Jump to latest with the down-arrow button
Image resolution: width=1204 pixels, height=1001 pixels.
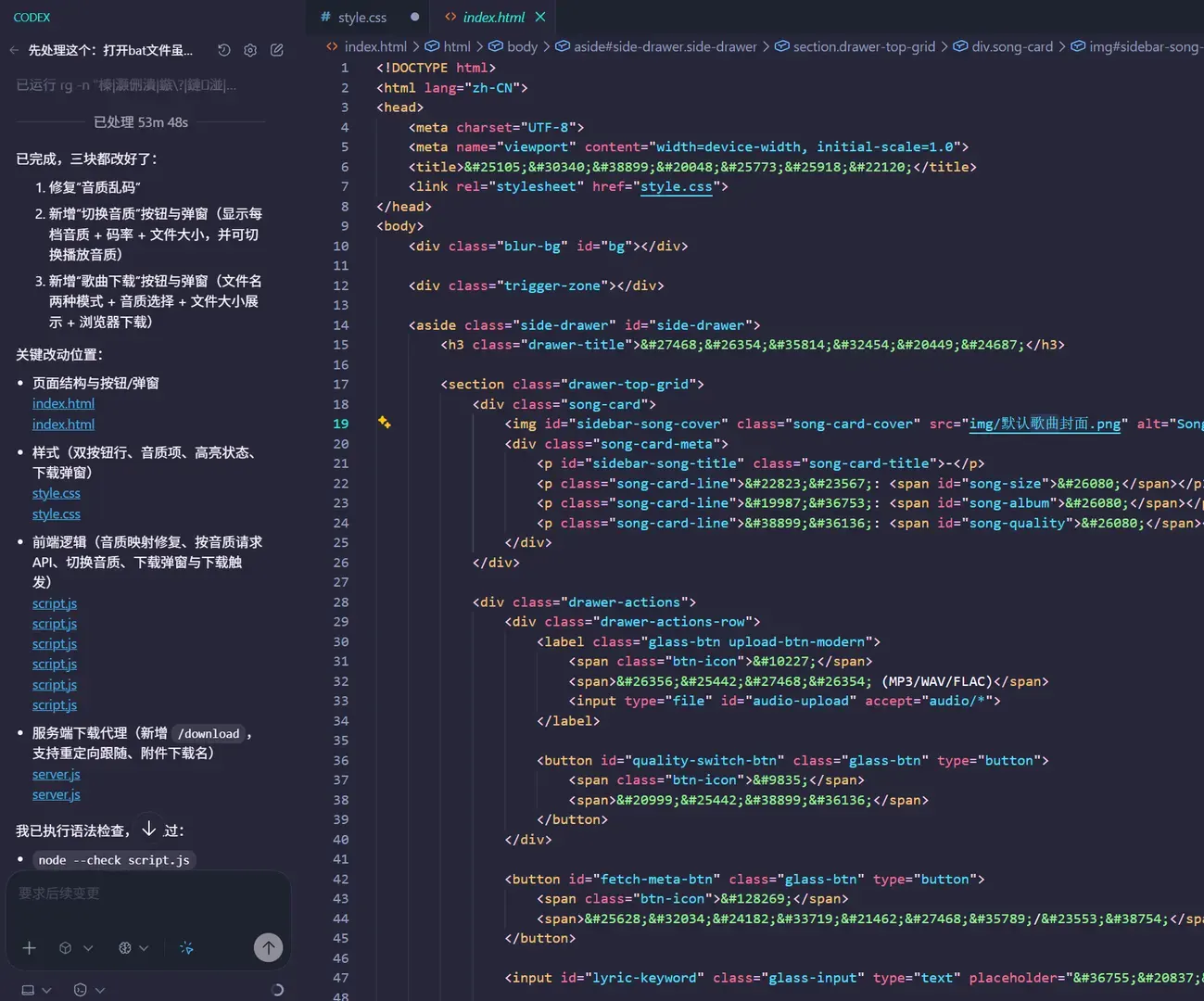(x=148, y=828)
